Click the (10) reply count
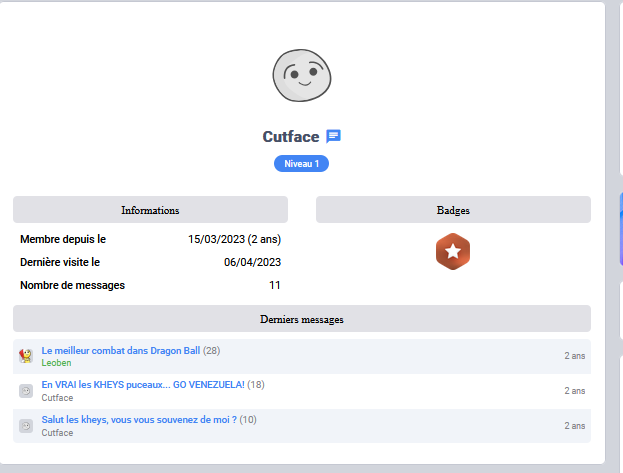Viewport: 623px width, 473px height. (248, 420)
